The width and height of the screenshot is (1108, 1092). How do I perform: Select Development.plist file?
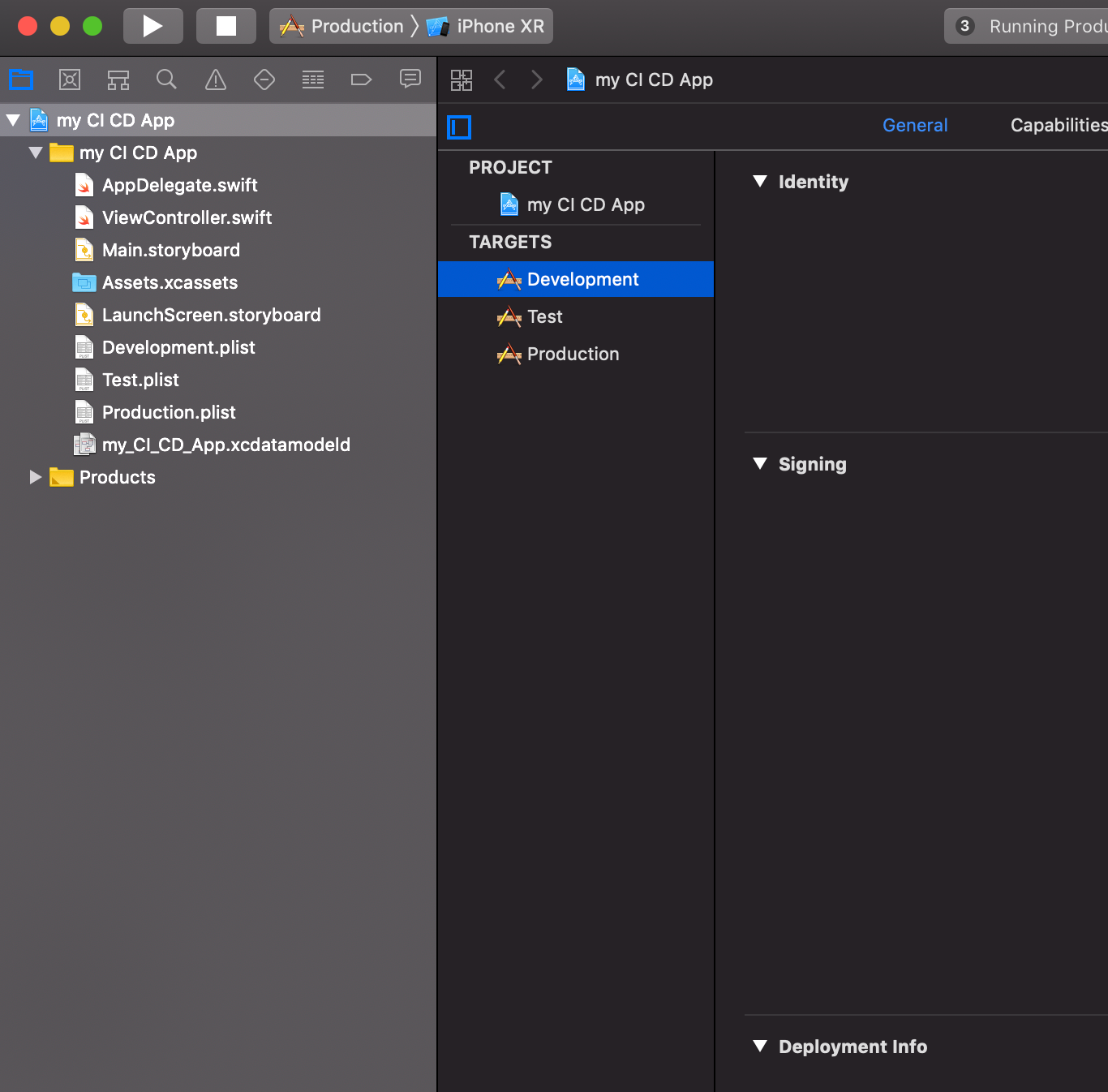coord(178,347)
